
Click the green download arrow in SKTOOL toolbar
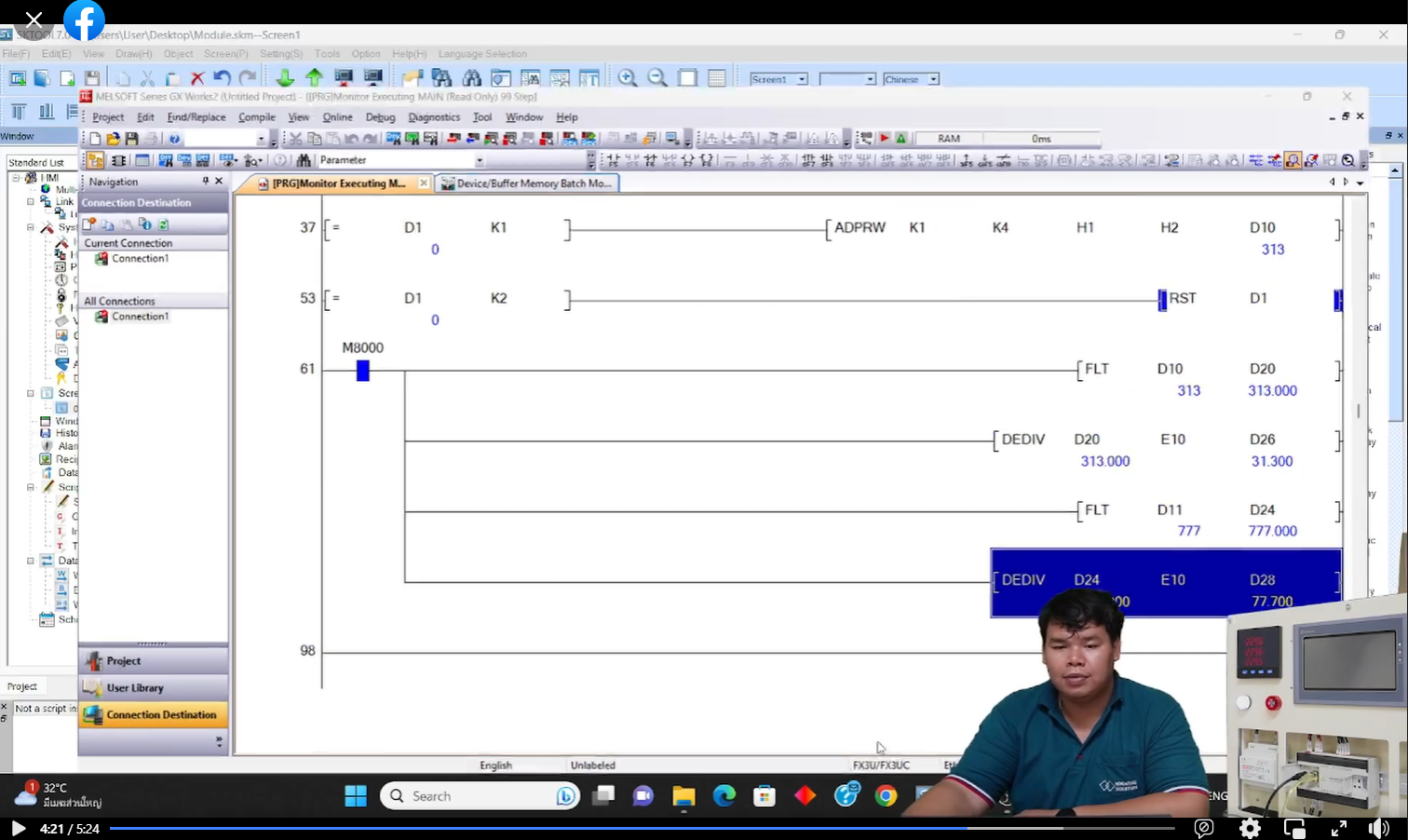285,78
